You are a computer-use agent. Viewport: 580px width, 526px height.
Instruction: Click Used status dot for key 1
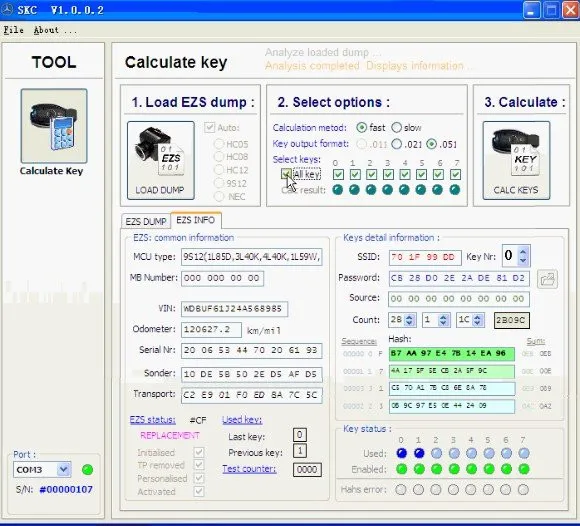pos(419,453)
